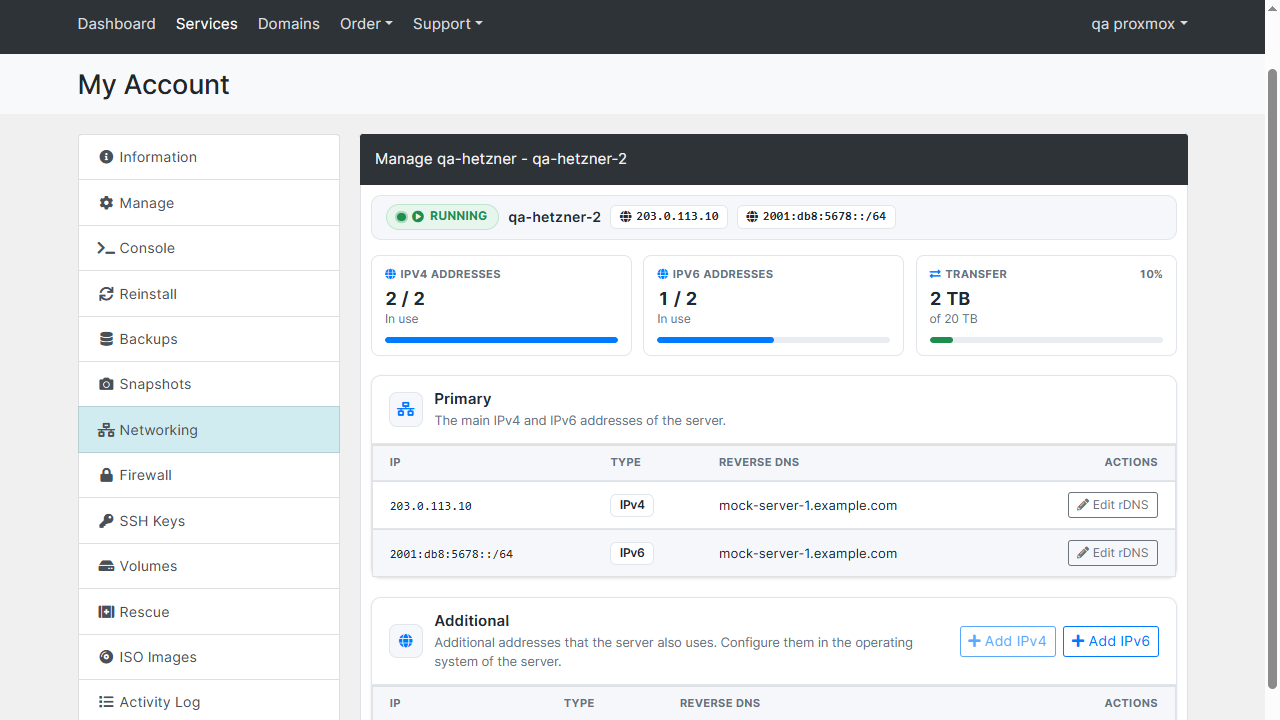Edit rDNS for 203.0.113.10
The image size is (1280, 720).
[x=1113, y=505]
